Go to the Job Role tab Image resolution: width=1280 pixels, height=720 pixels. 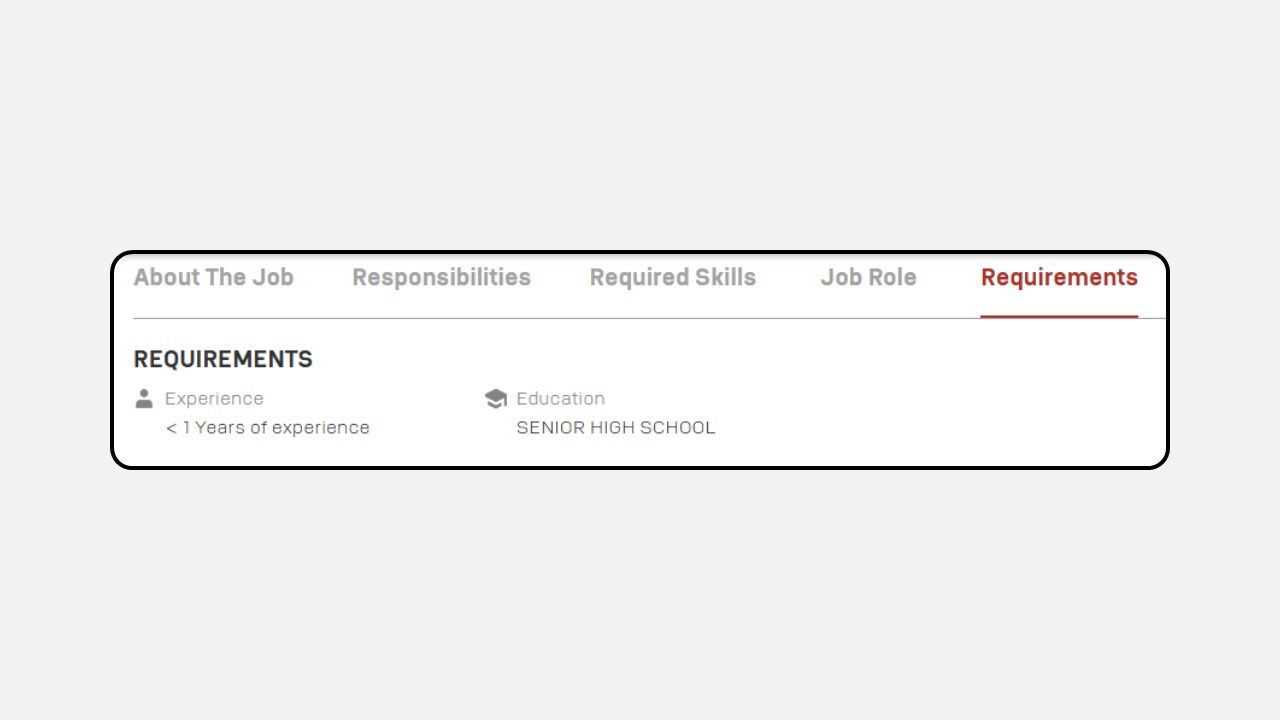tap(868, 277)
